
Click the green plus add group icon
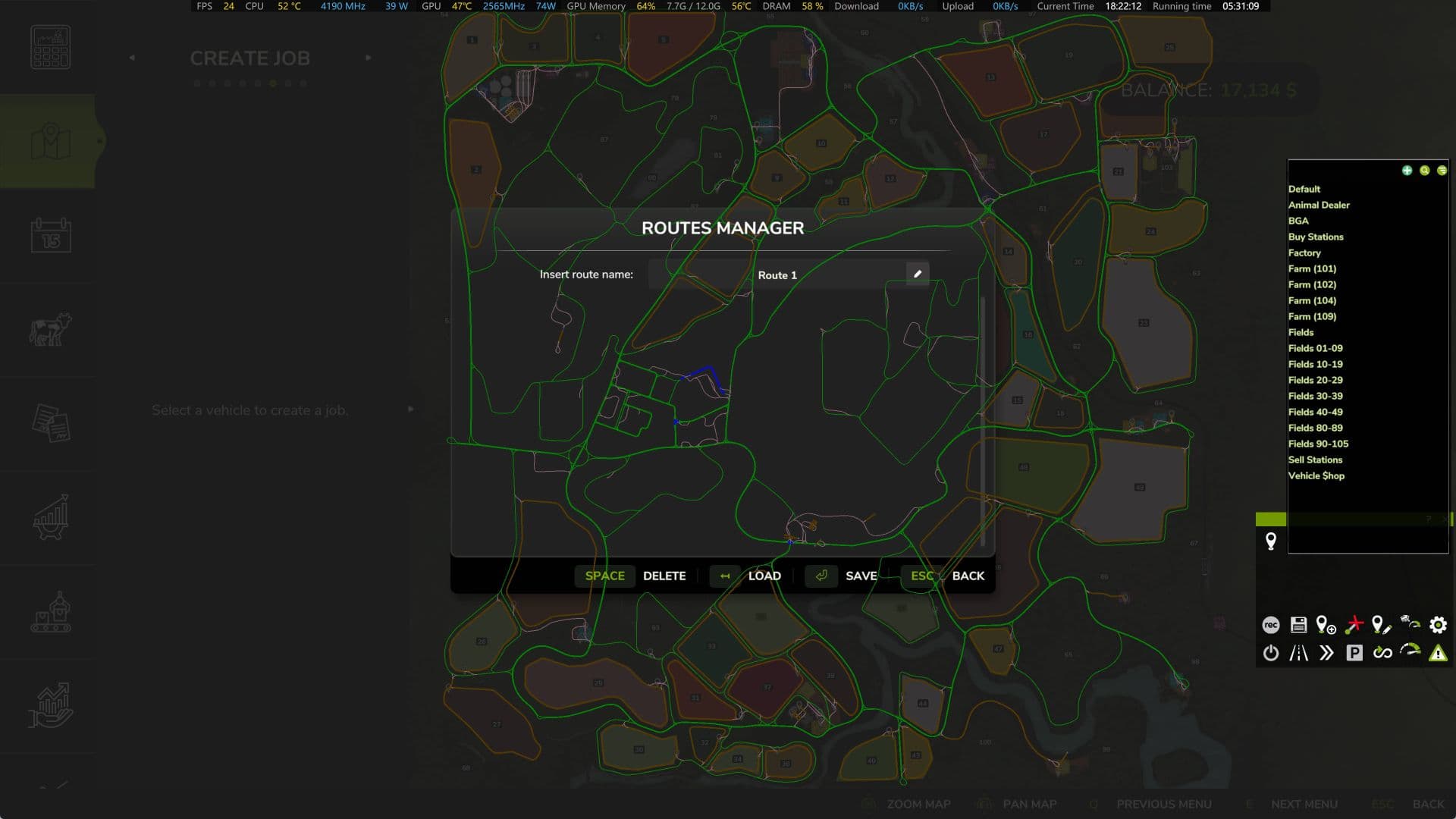pos(1407,171)
